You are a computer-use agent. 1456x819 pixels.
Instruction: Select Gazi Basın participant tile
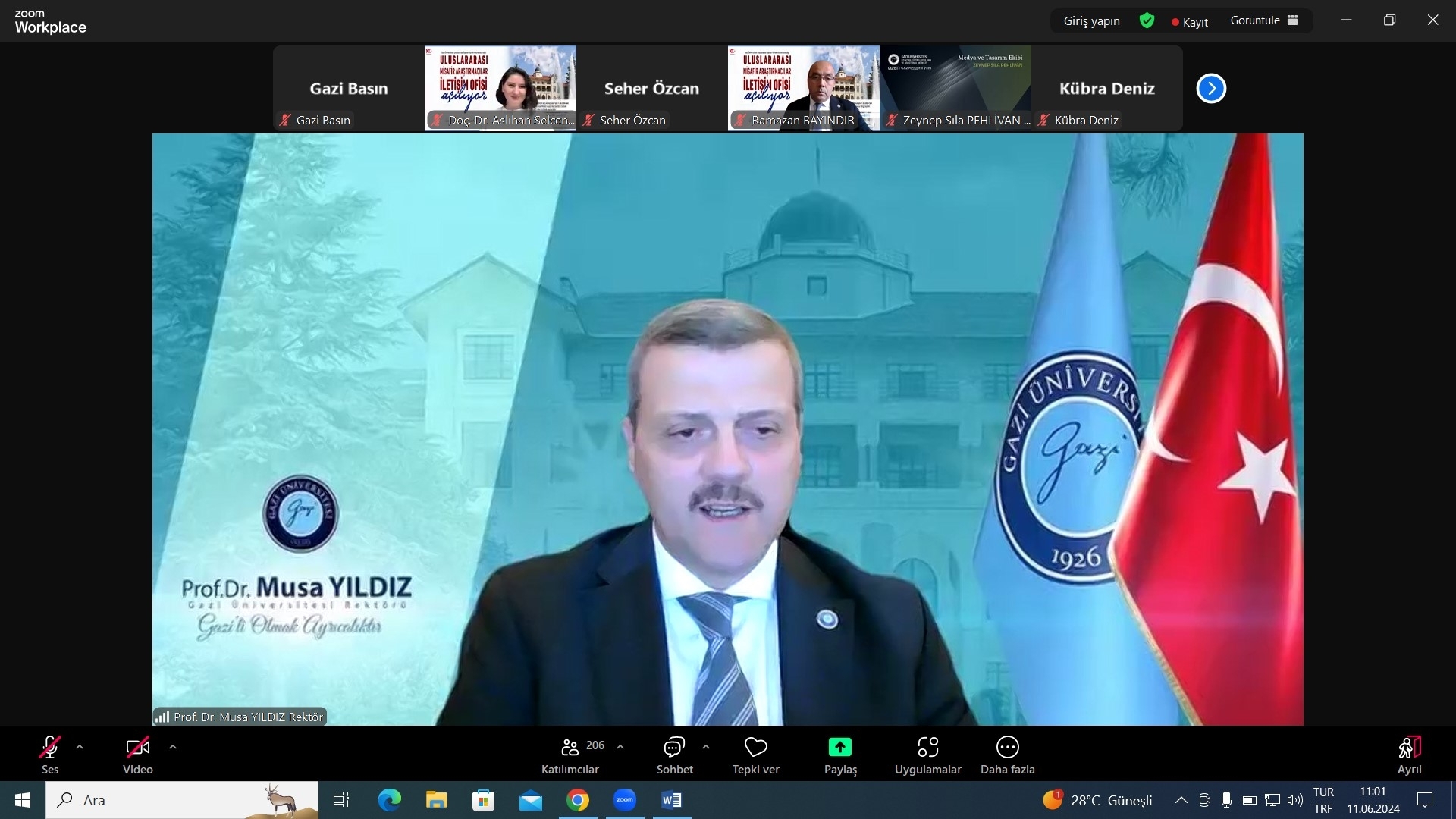(x=349, y=88)
